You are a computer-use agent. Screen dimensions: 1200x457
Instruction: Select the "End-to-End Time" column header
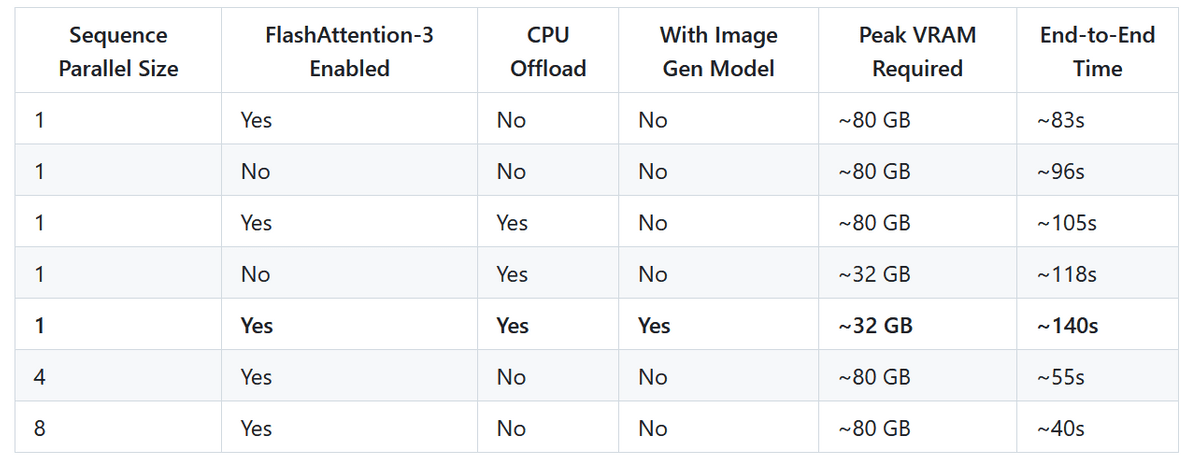click(1097, 52)
